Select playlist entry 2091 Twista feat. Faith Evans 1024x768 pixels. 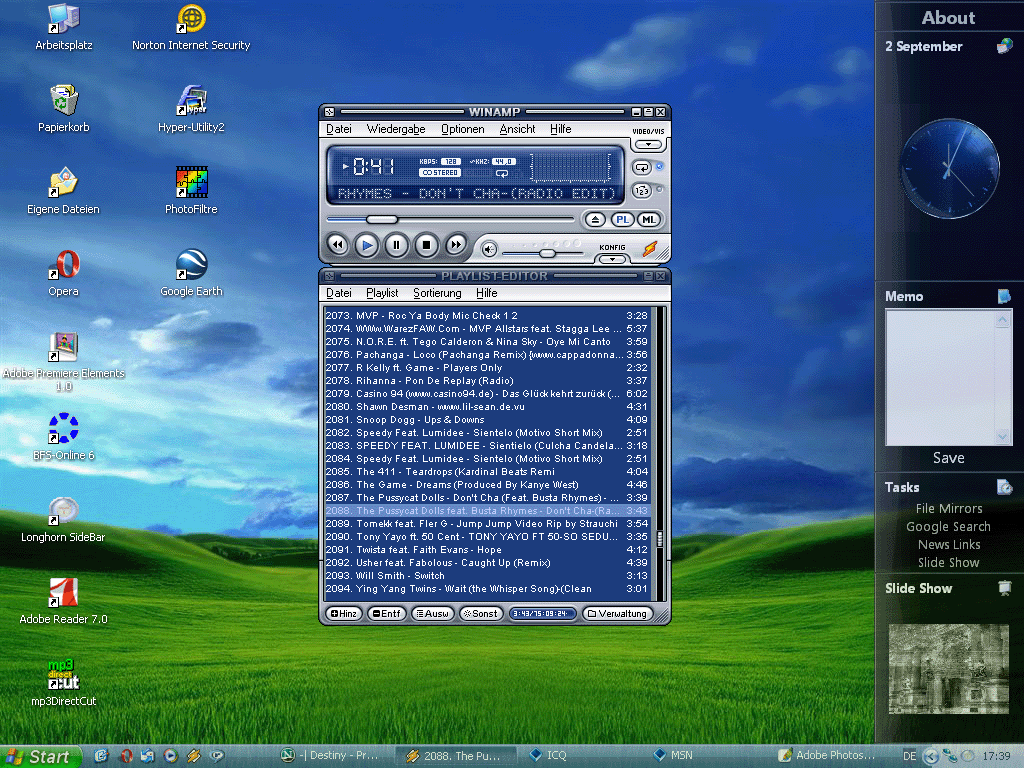pyautogui.click(x=487, y=550)
